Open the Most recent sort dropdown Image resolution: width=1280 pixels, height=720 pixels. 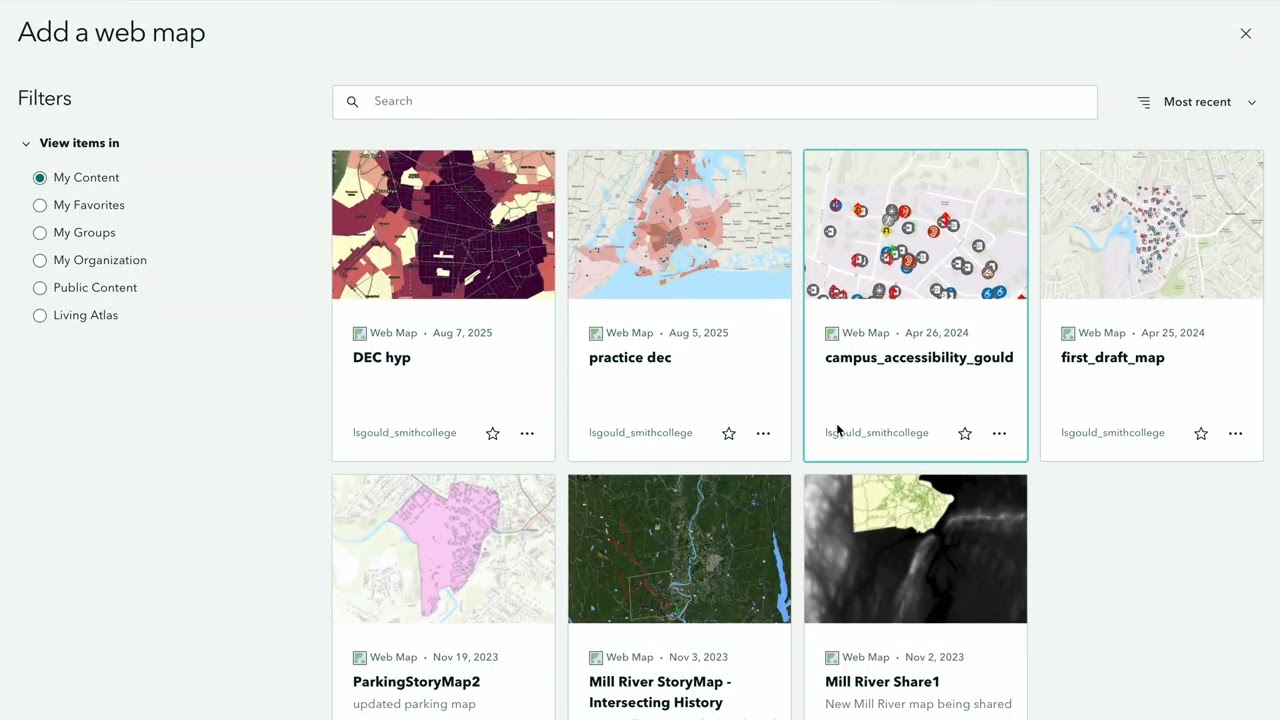(x=1197, y=102)
